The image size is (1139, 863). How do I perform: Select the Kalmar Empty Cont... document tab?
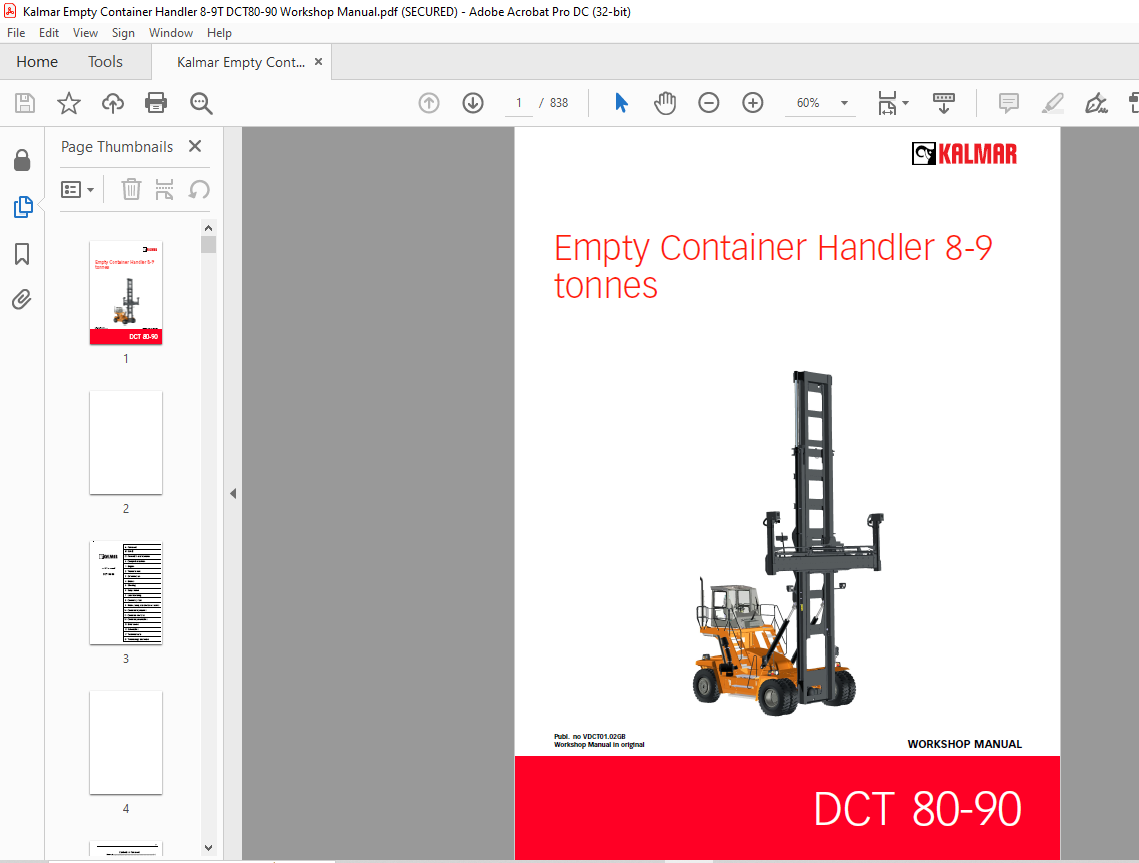click(x=241, y=62)
